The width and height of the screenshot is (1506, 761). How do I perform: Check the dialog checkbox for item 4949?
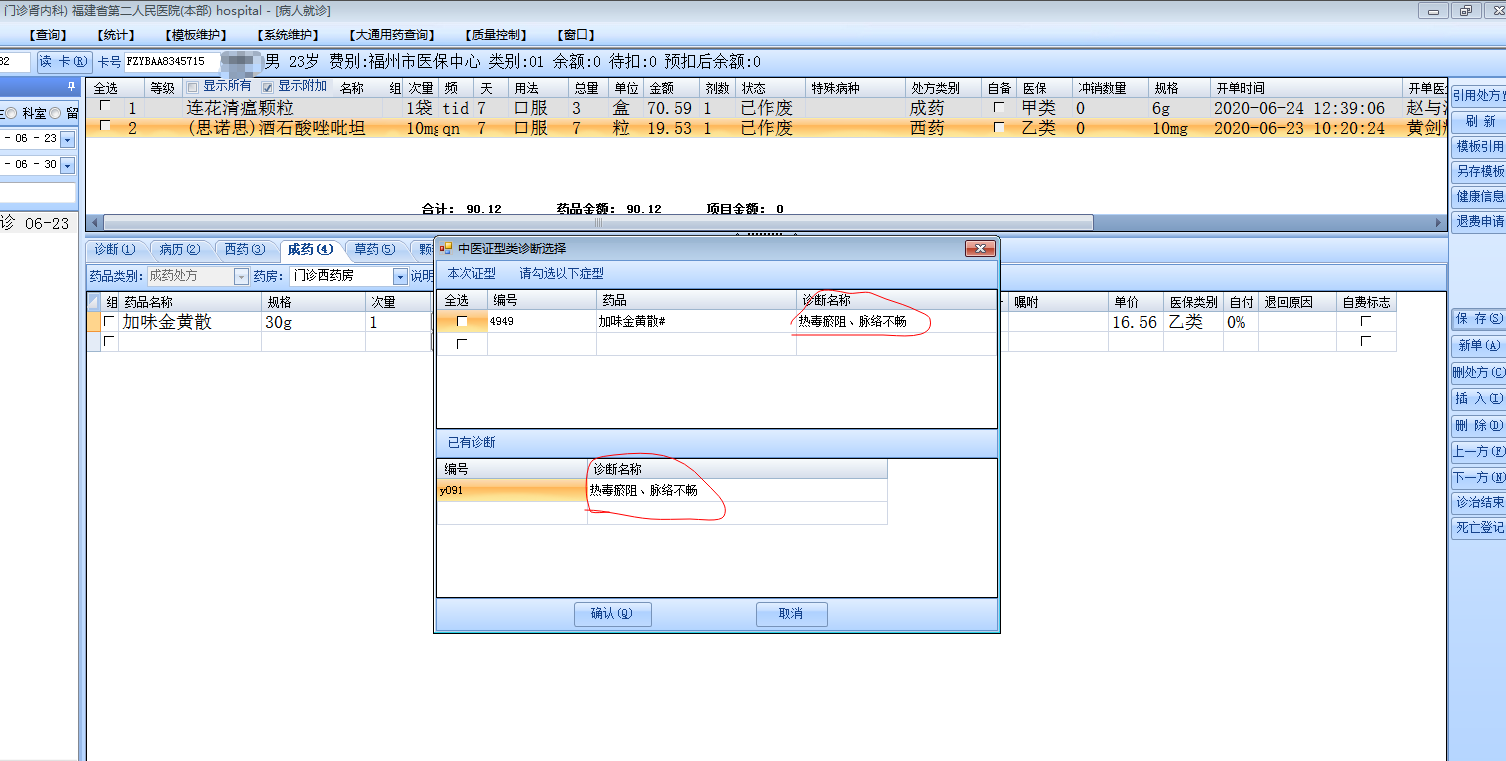point(461,321)
